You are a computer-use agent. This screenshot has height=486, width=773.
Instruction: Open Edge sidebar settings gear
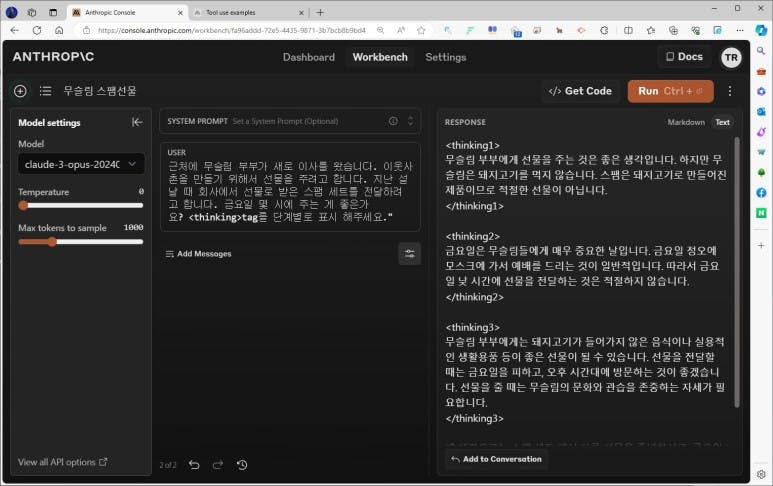click(x=761, y=474)
